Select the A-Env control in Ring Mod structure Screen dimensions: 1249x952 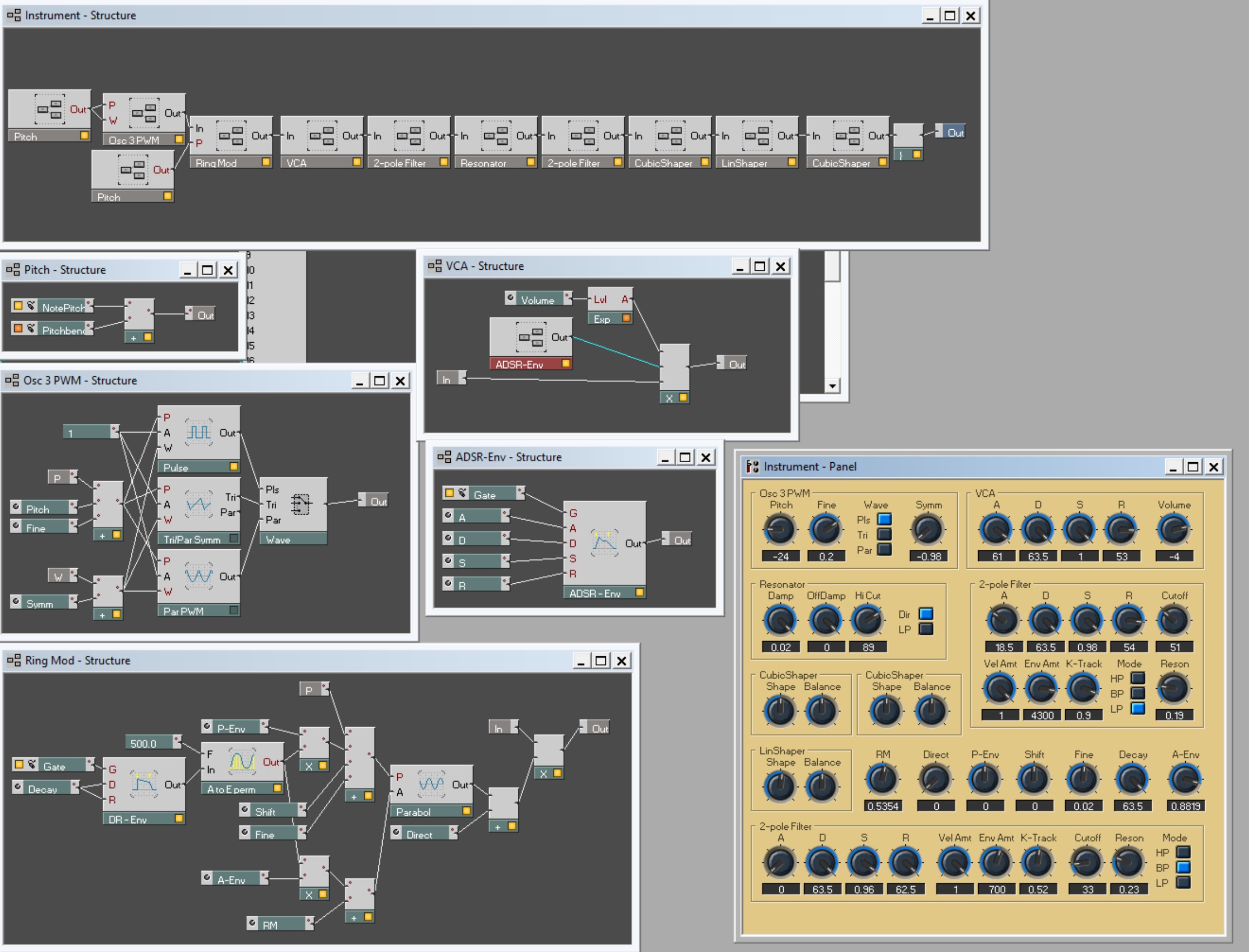[235, 878]
